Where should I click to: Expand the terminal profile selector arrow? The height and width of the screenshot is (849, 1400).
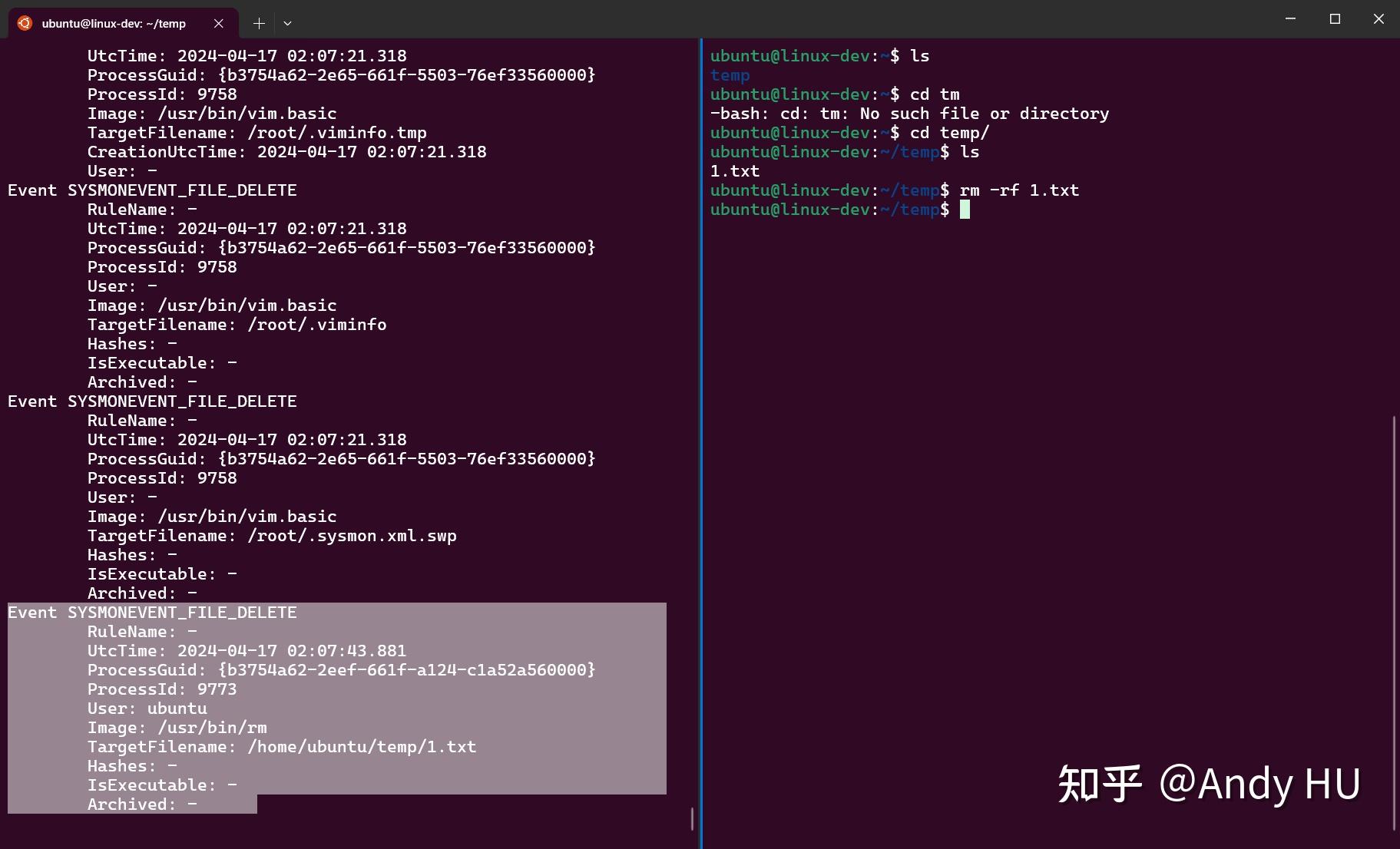pyautogui.click(x=287, y=23)
